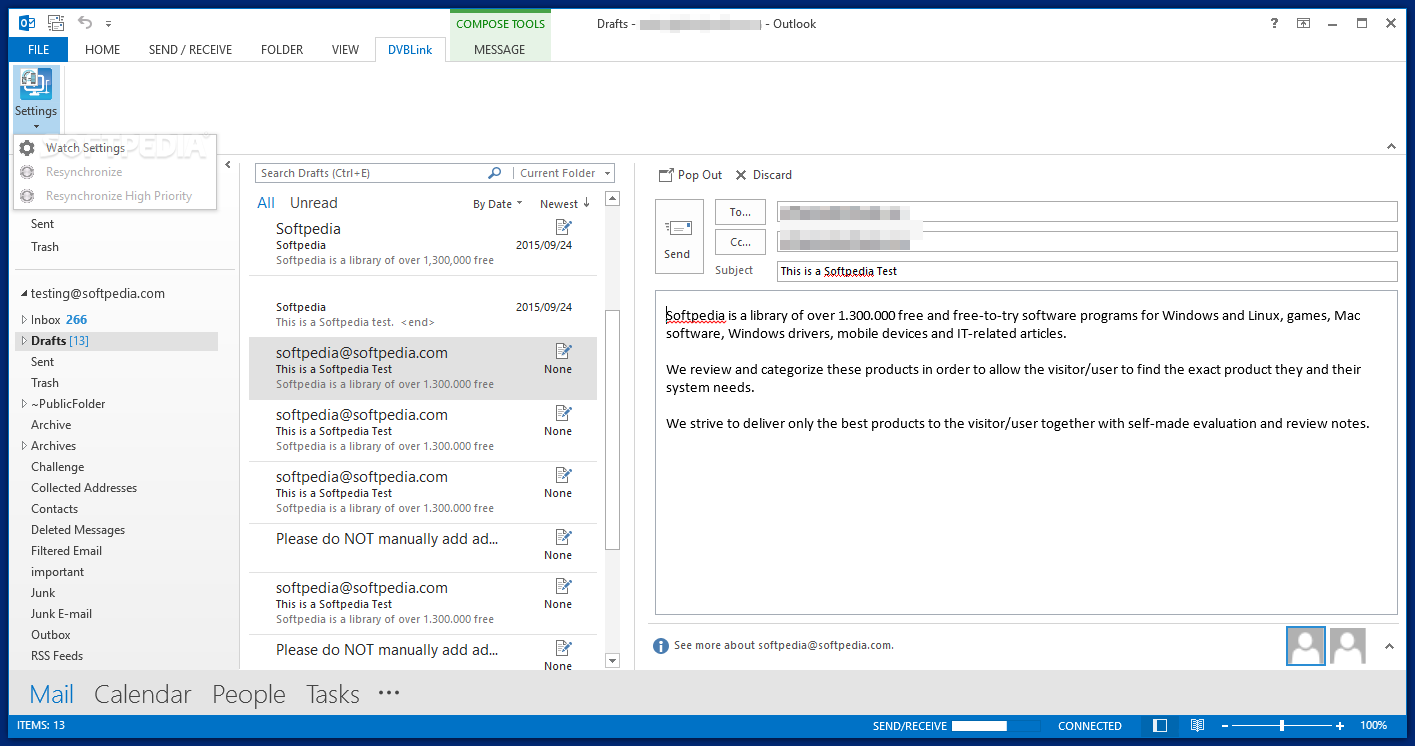Image resolution: width=1415 pixels, height=746 pixels.
Task: Click draft icon on first Softpedia 2015/09/24 message
Action: pyautogui.click(x=564, y=227)
